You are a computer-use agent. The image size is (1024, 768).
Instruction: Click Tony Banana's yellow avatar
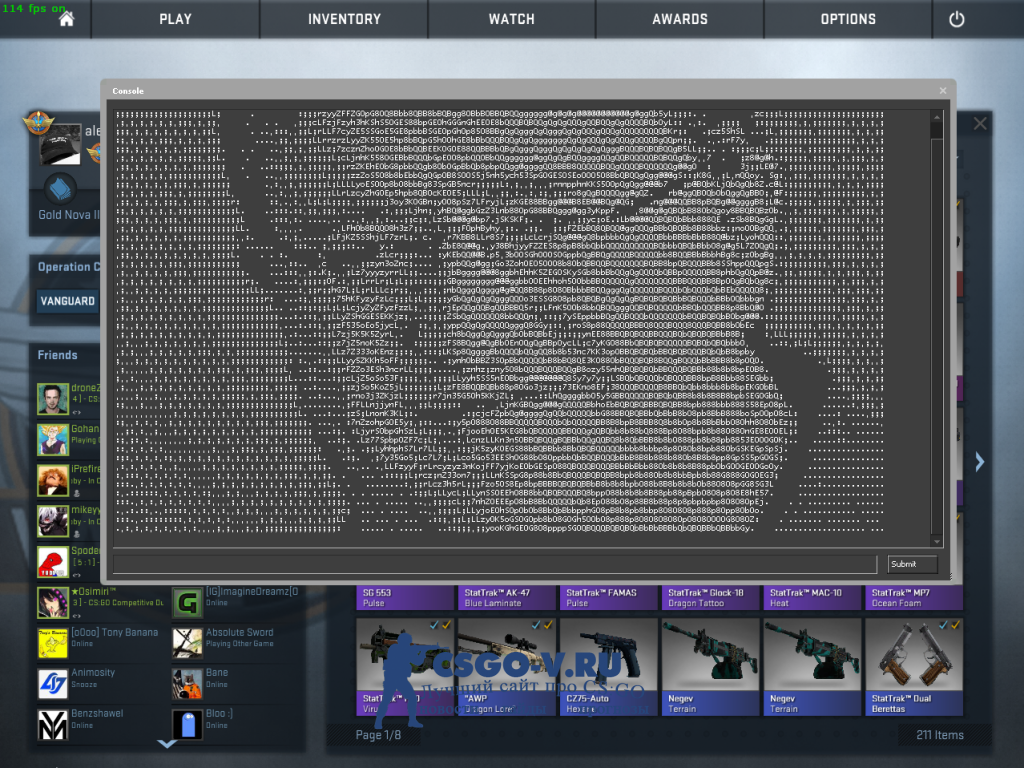coord(52,643)
